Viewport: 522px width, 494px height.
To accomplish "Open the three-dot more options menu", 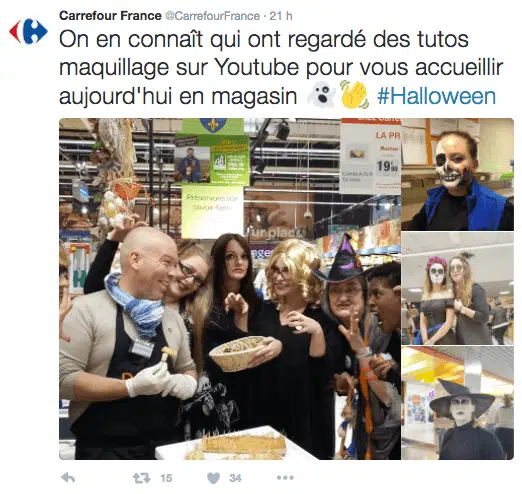I will coord(285,478).
